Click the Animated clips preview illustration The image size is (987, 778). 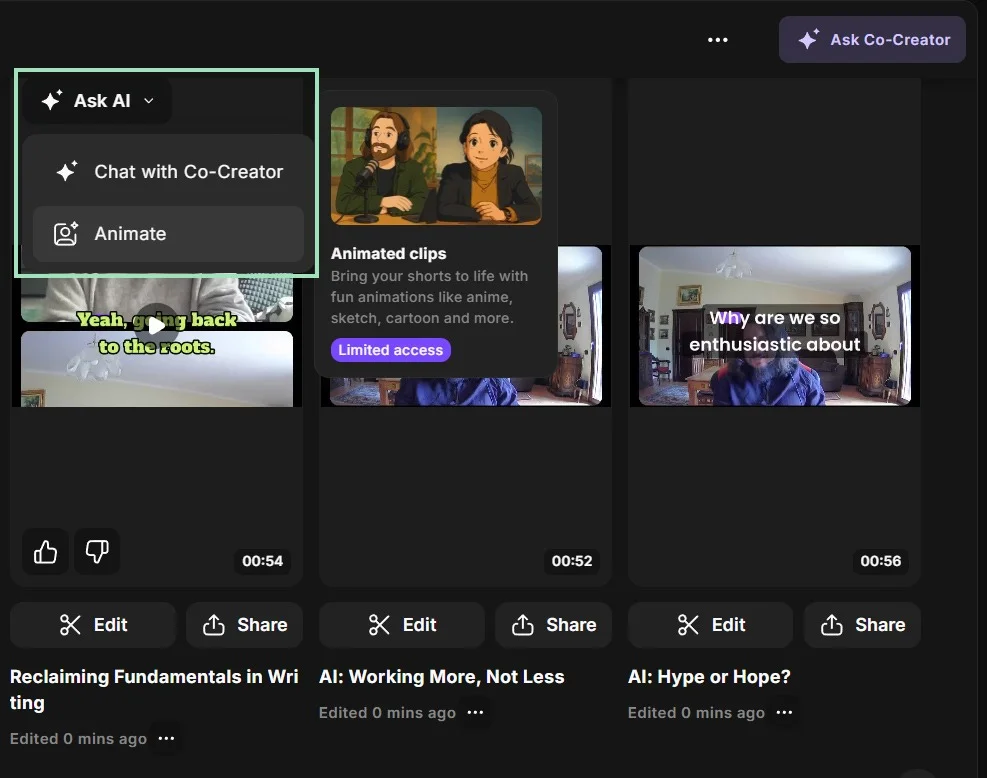(436, 166)
